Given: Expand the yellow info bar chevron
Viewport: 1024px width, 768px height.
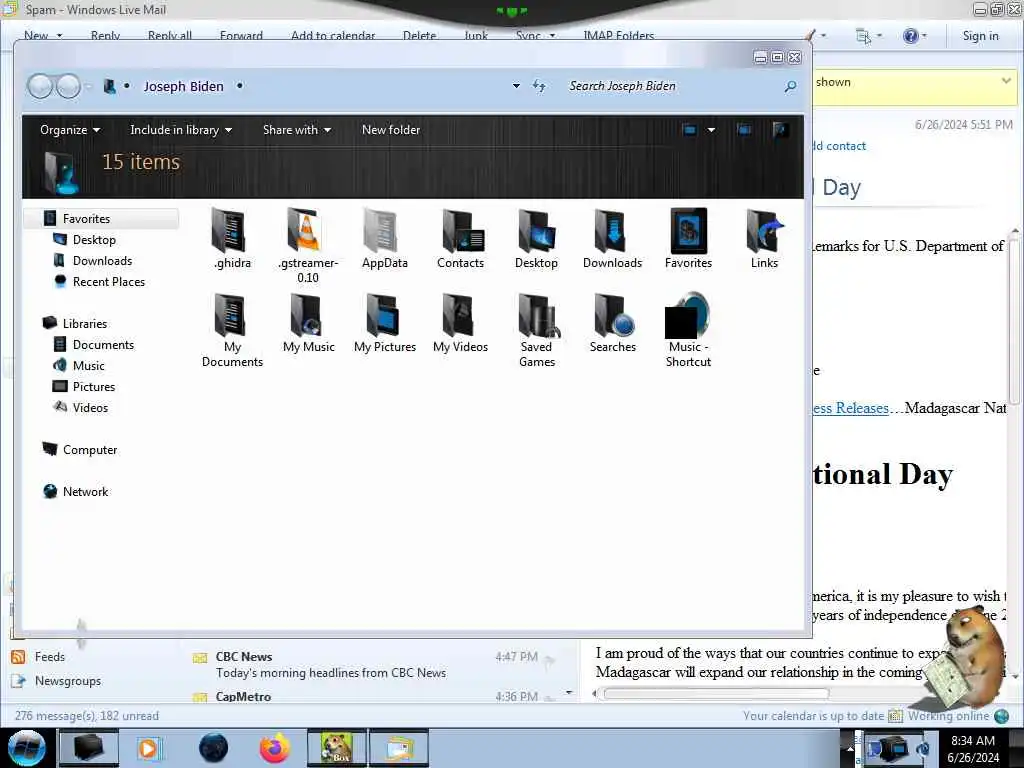Looking at the screenshot, I should pos(1006,81).
